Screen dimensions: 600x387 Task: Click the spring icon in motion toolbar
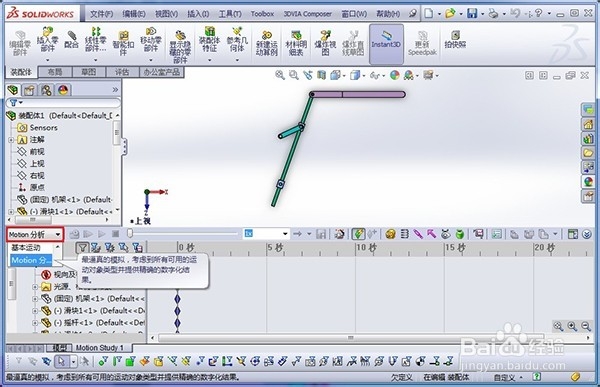pyautogui.click(x=404, y=234)
